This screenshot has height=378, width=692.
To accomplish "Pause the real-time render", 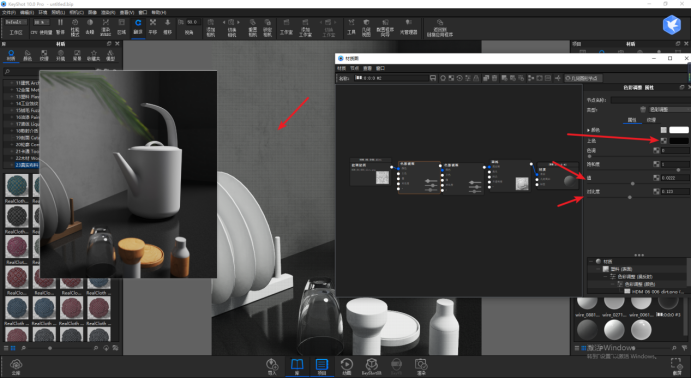I will [60, 26].
